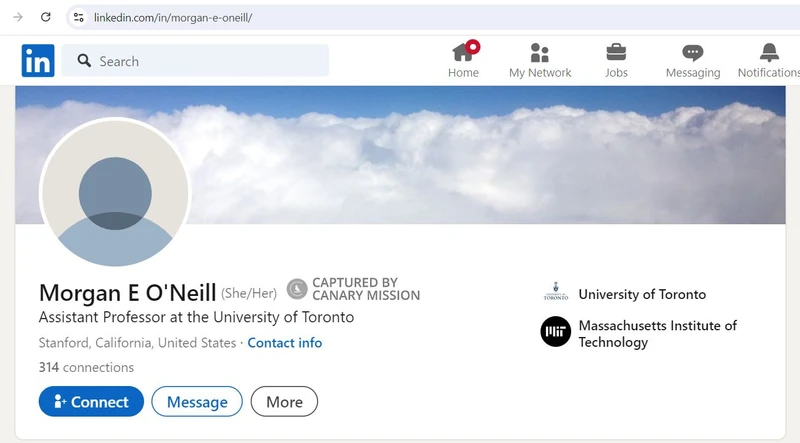
Task: Open the More button options
Action: 284,402
